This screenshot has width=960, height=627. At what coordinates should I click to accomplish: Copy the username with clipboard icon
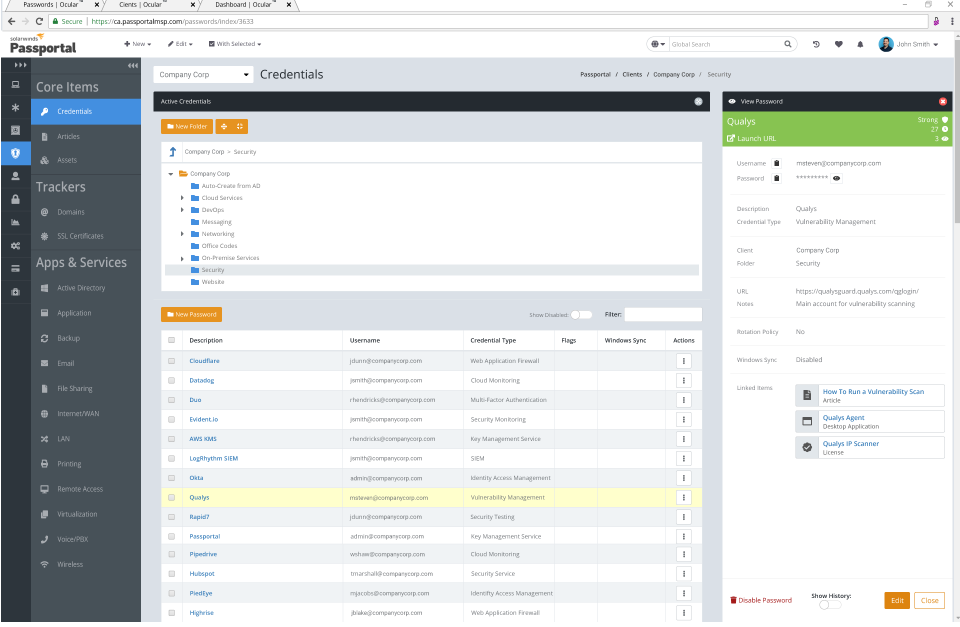(x=776, y=163)
